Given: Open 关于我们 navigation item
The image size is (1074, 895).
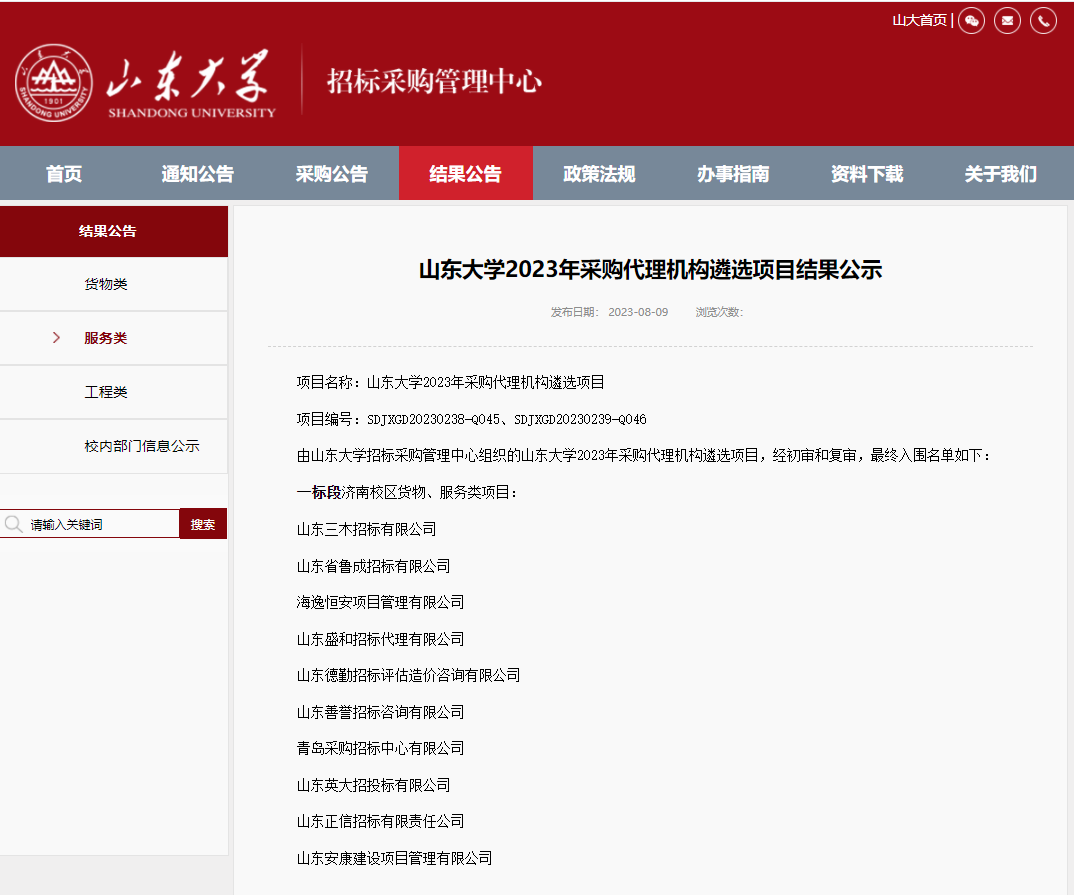Looking at the screenshot, I should [1001, 174].
